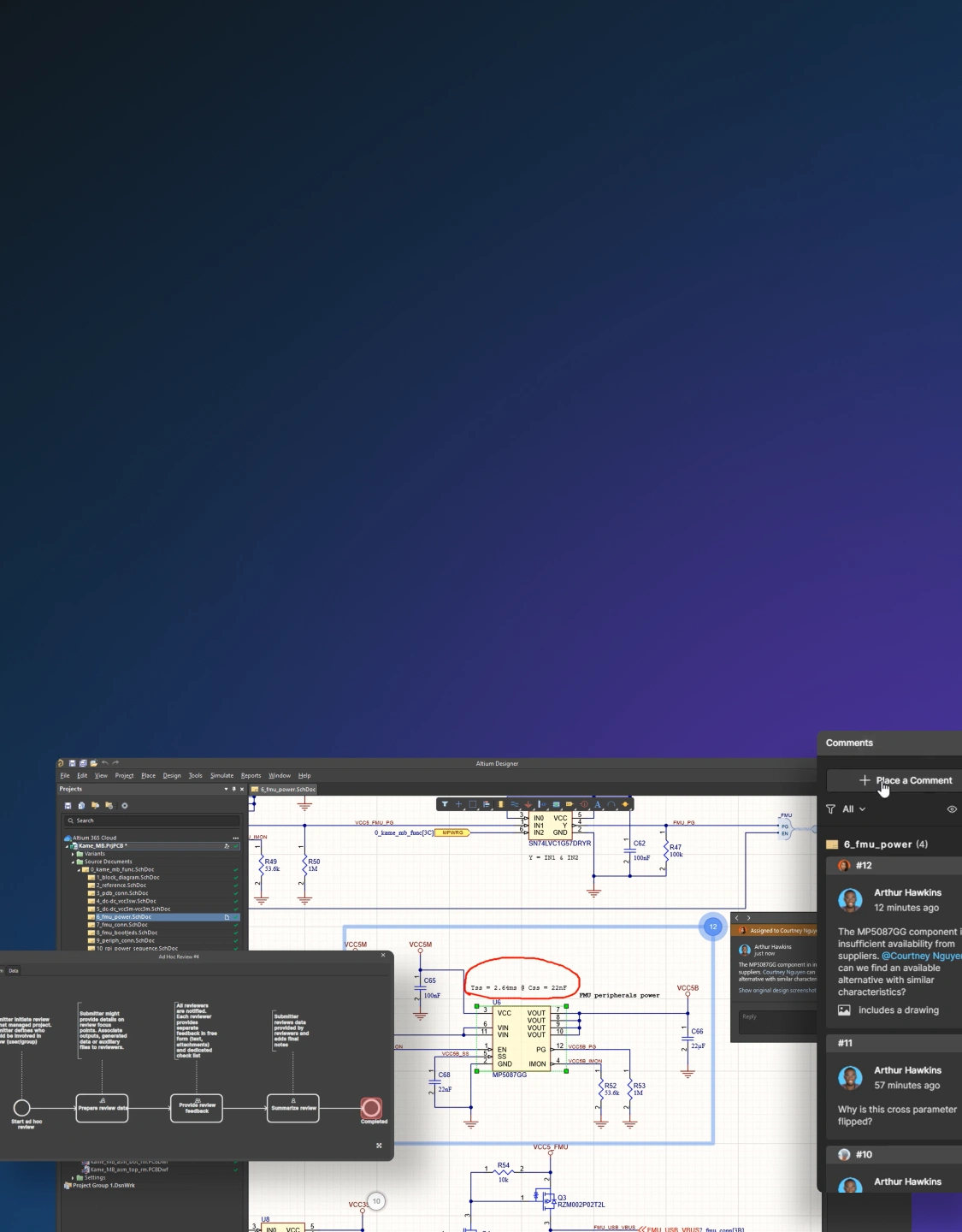Click the settings gear in Projects panel
The image size is (962, 1232).
click(124, 806)
